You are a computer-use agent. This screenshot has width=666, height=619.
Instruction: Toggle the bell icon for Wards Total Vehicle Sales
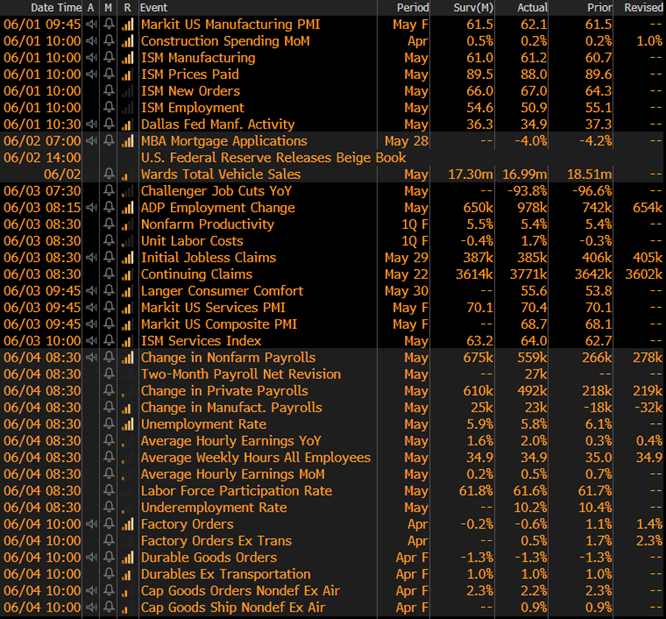[x=108, y=174]
